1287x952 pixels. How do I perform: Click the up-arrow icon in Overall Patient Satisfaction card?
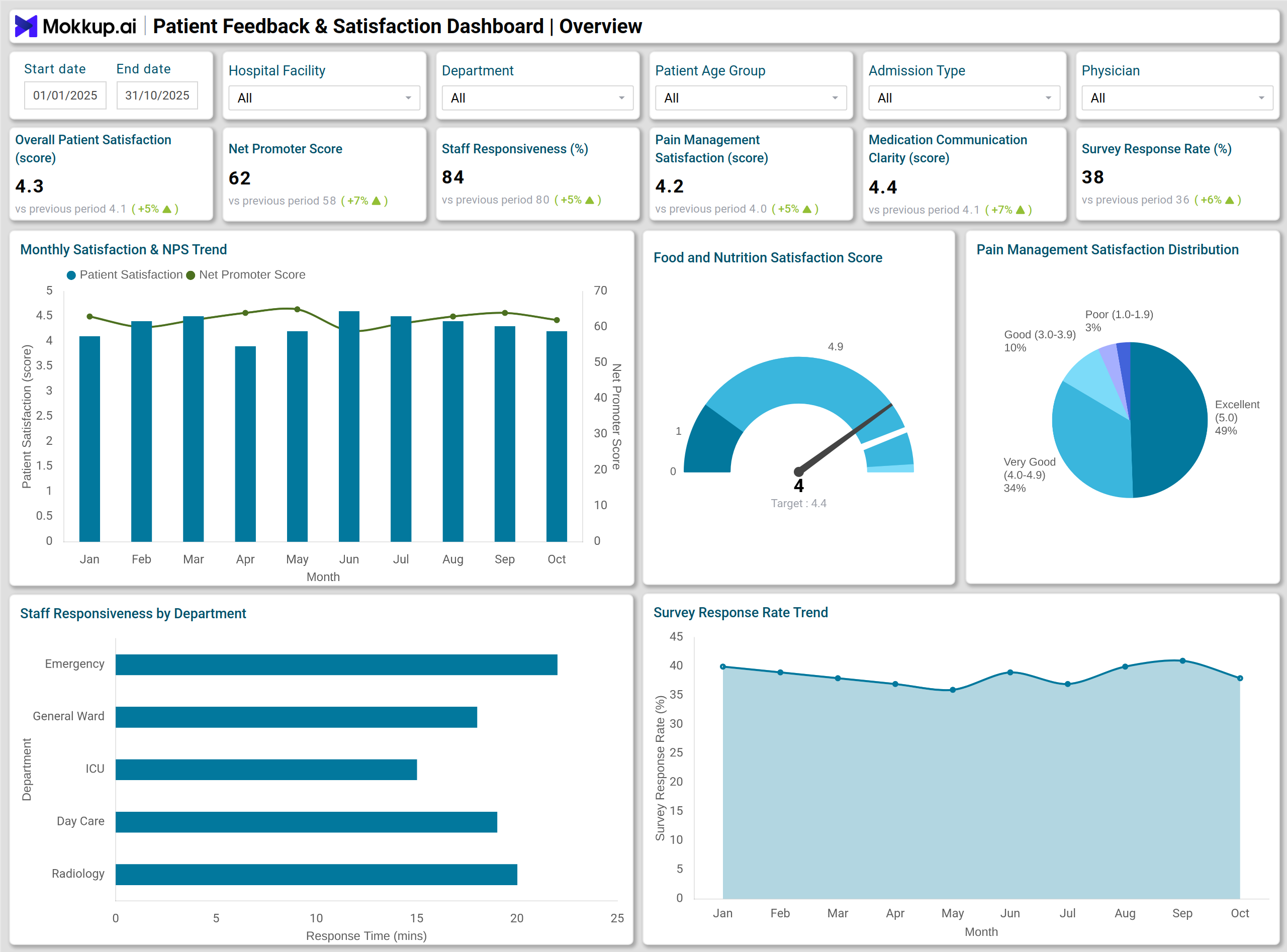(x=167, y=209)
